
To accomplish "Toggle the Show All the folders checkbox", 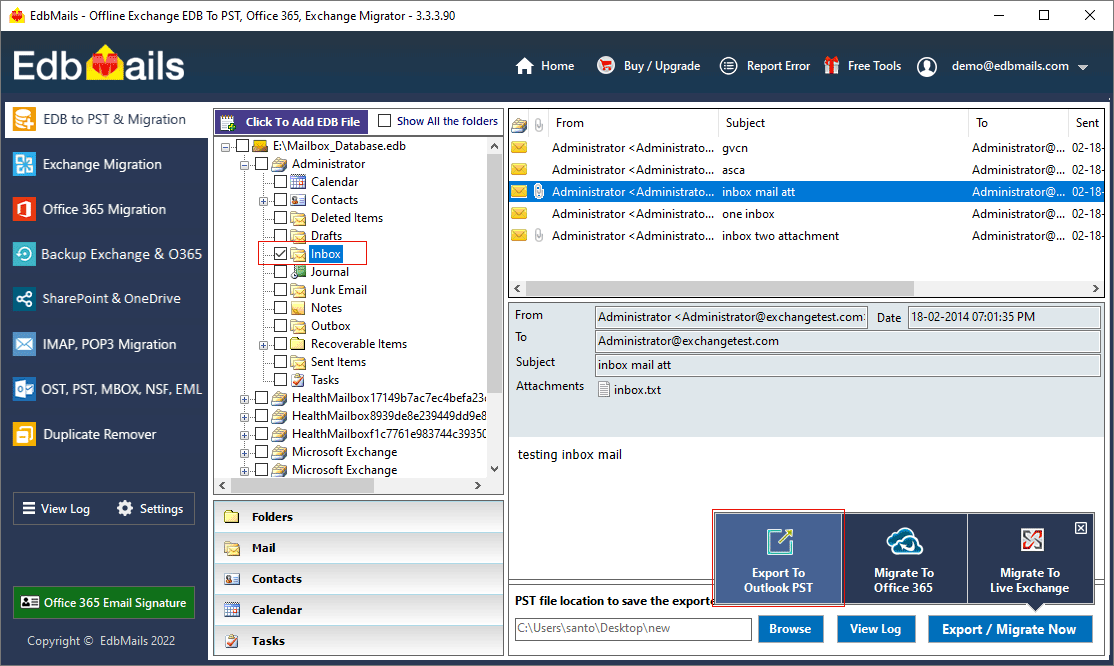I will point(384,121).
